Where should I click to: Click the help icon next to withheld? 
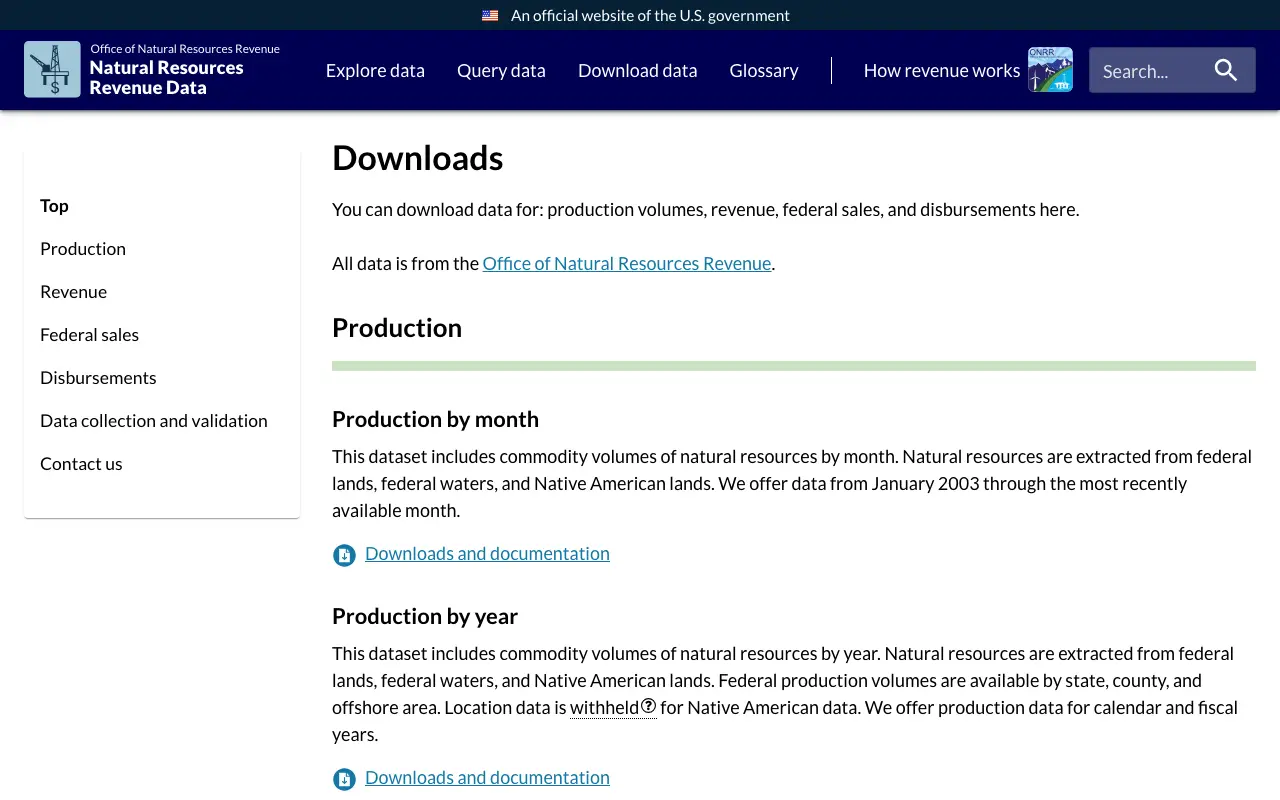coord(648,706)
